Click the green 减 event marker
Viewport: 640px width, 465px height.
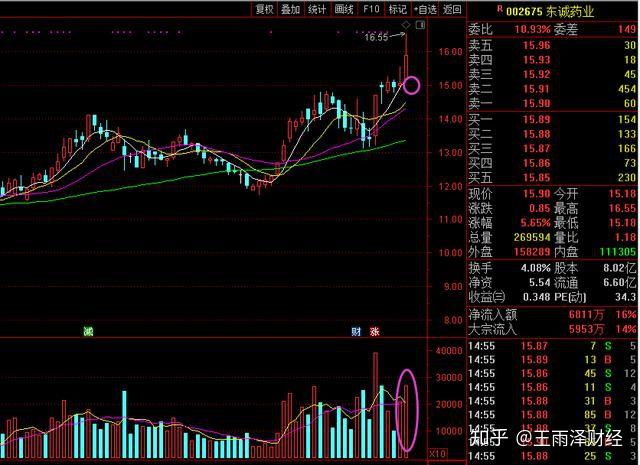point(88,331)
